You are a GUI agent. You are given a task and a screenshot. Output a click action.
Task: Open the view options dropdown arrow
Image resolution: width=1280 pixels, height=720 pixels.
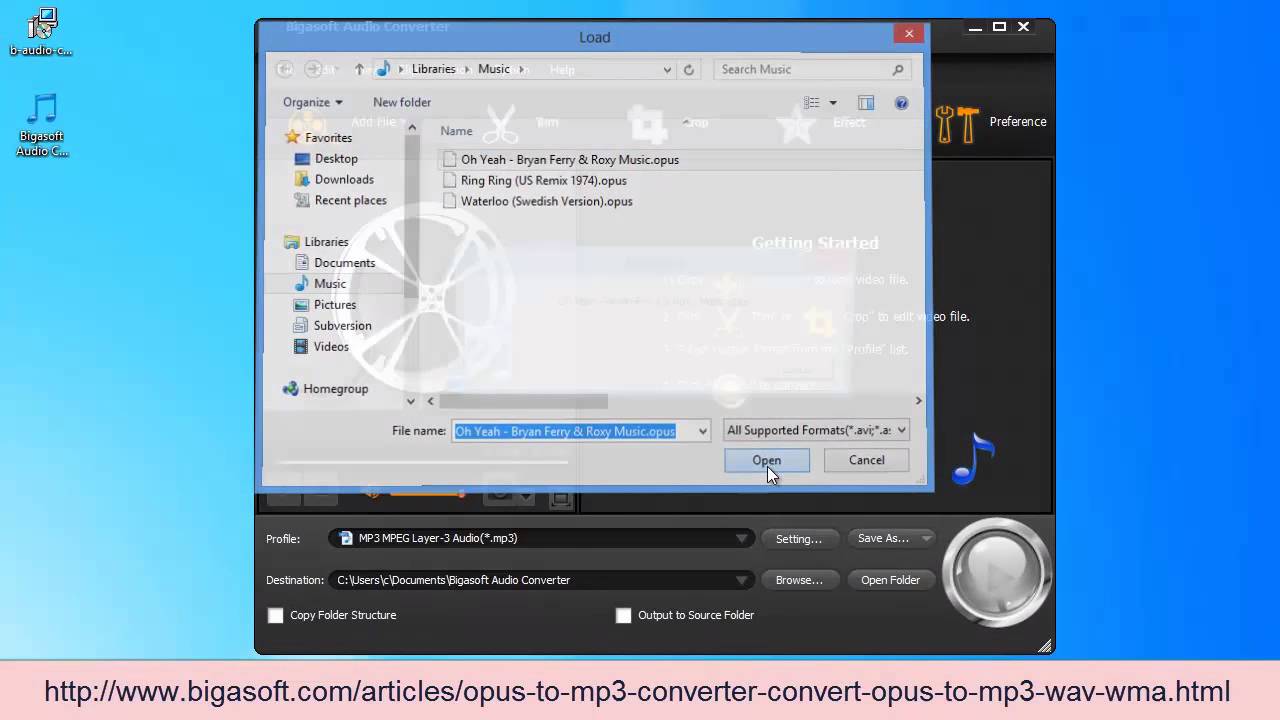[832, 103]
